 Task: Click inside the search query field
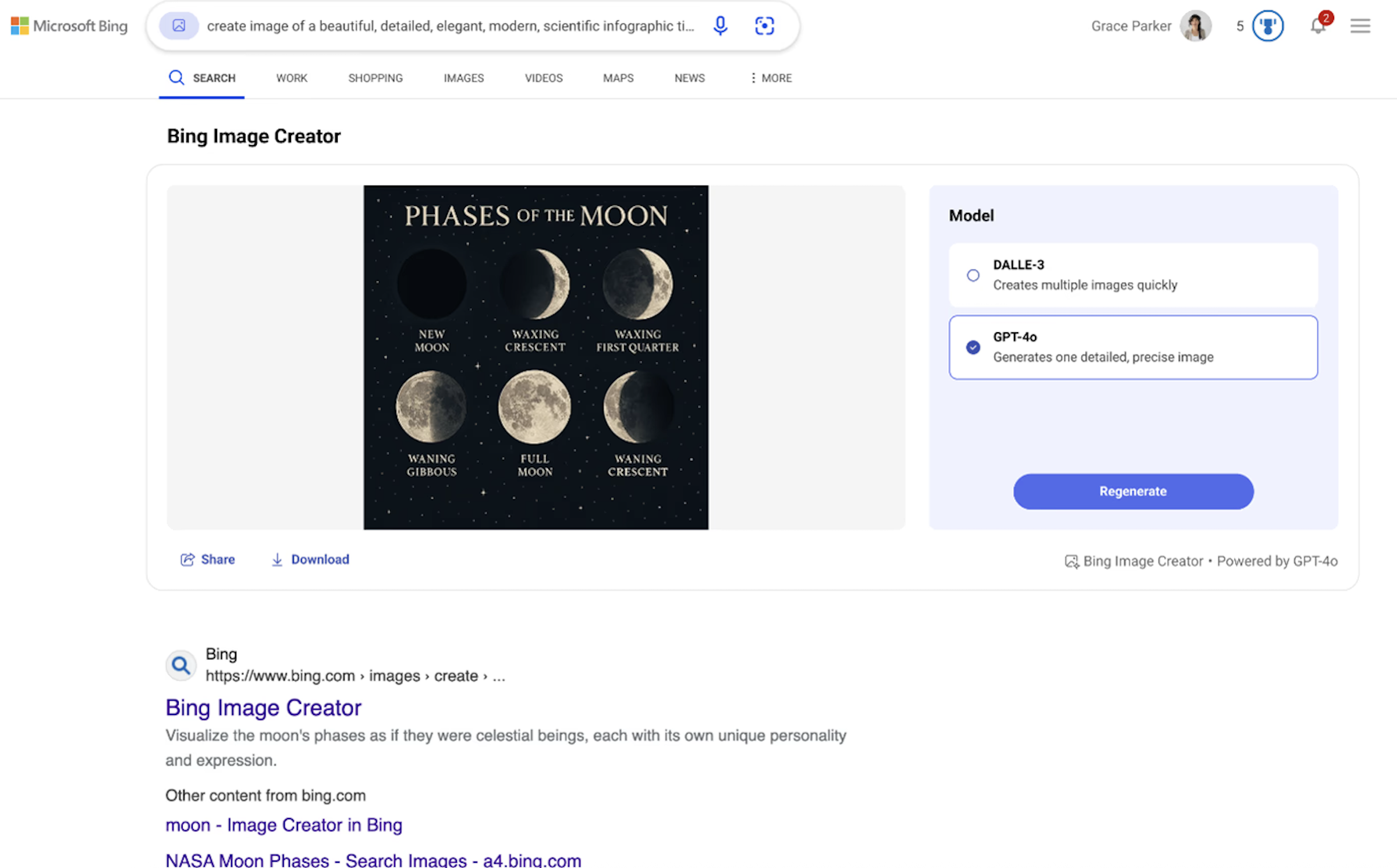pyautogui.click(x=450, y=26)
